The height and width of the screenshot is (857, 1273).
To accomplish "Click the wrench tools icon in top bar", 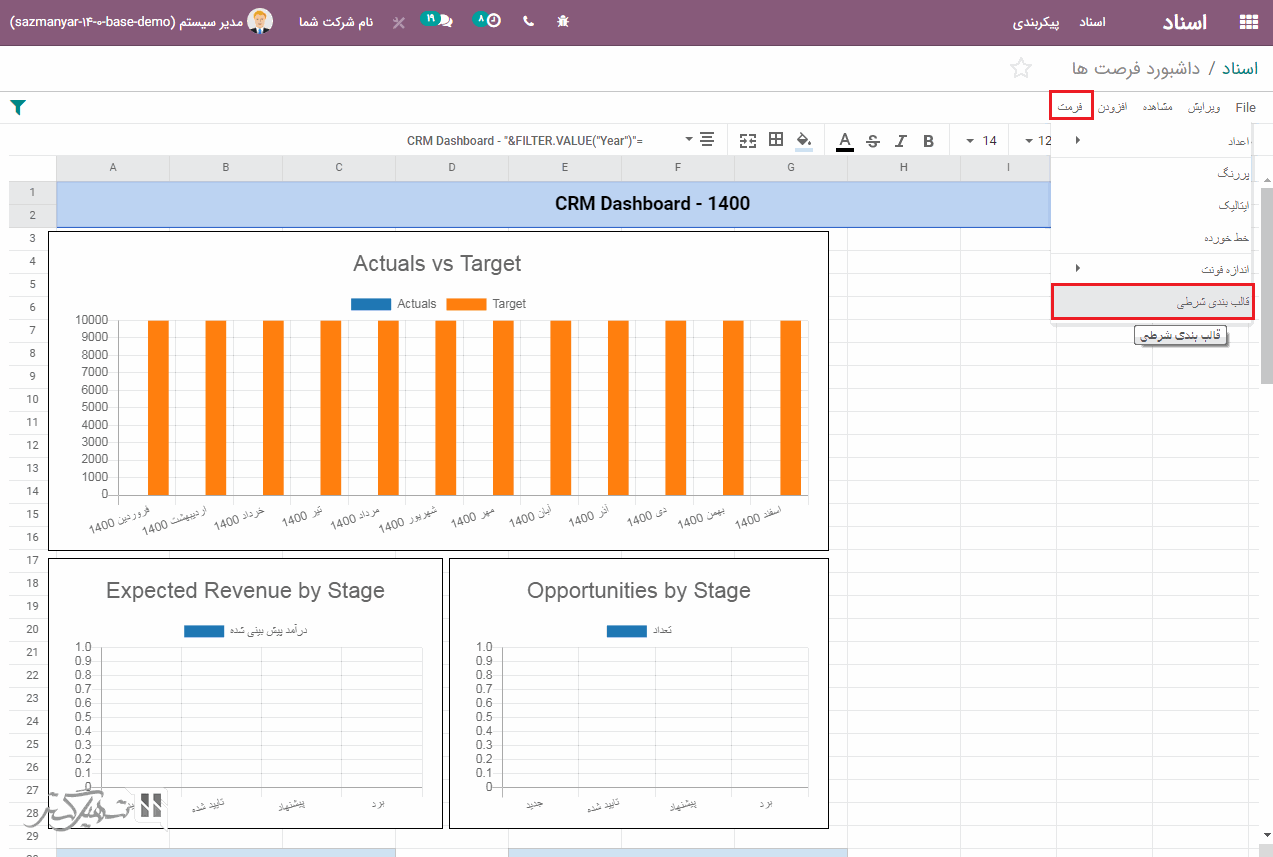I will (x=399, y=22).
